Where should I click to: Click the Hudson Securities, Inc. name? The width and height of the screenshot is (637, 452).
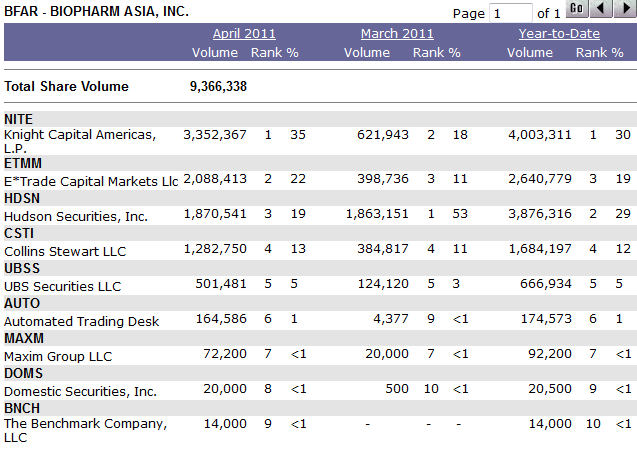pyautogui.click(x=76, y=216)
